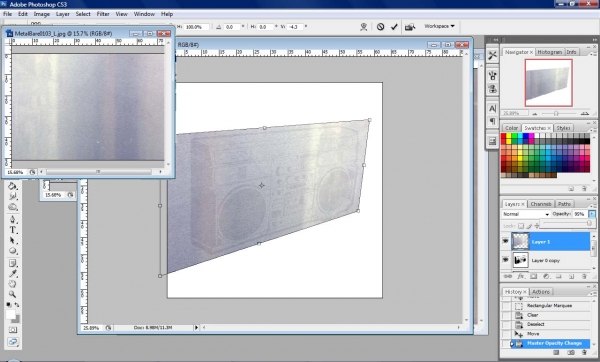Select the Path Selection arrow tool
Screen dimensions: 600x362
click(12, 240)
